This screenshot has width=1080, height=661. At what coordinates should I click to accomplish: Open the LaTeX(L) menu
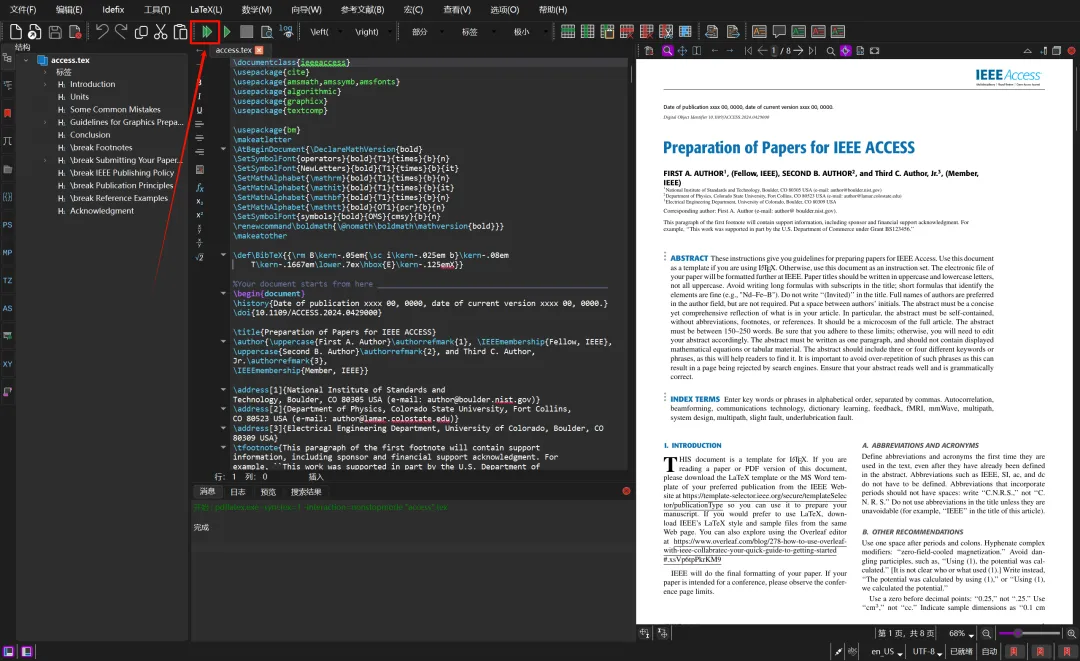click(x=206, y=10)
